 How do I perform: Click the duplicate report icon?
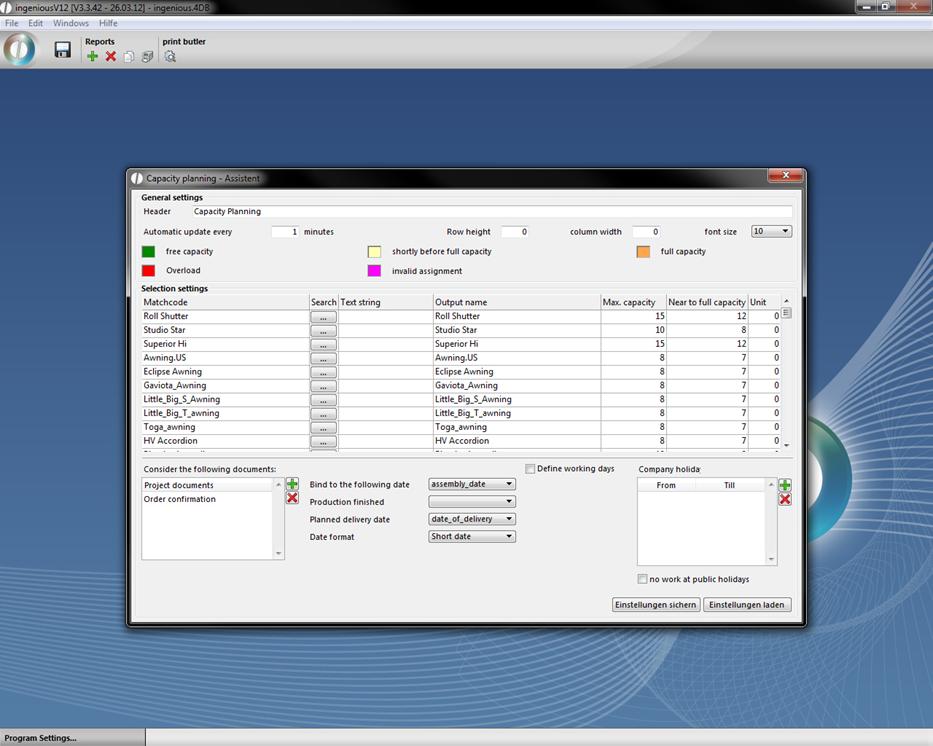pos(129,57)
